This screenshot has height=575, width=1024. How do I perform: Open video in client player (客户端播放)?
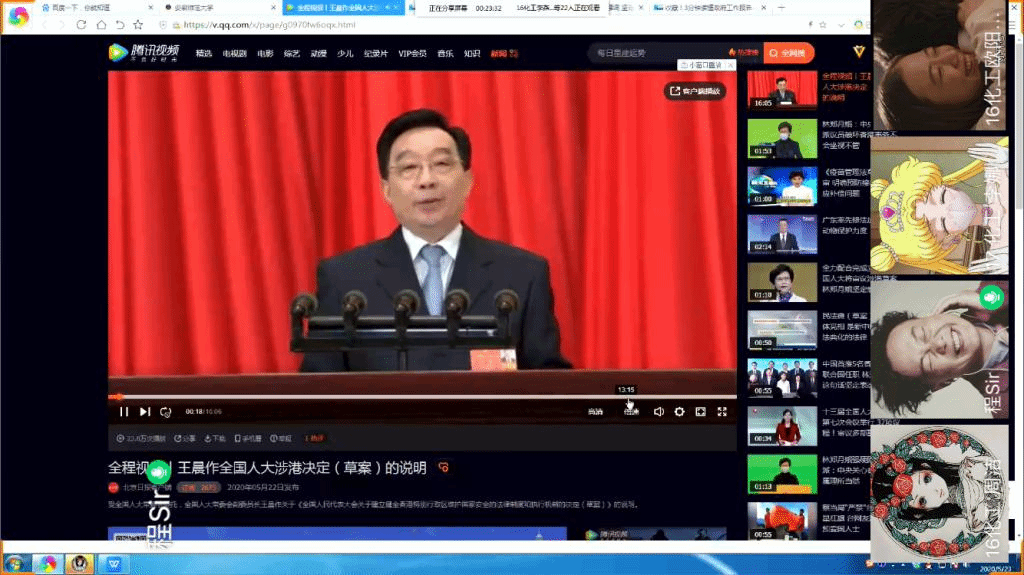696,91
